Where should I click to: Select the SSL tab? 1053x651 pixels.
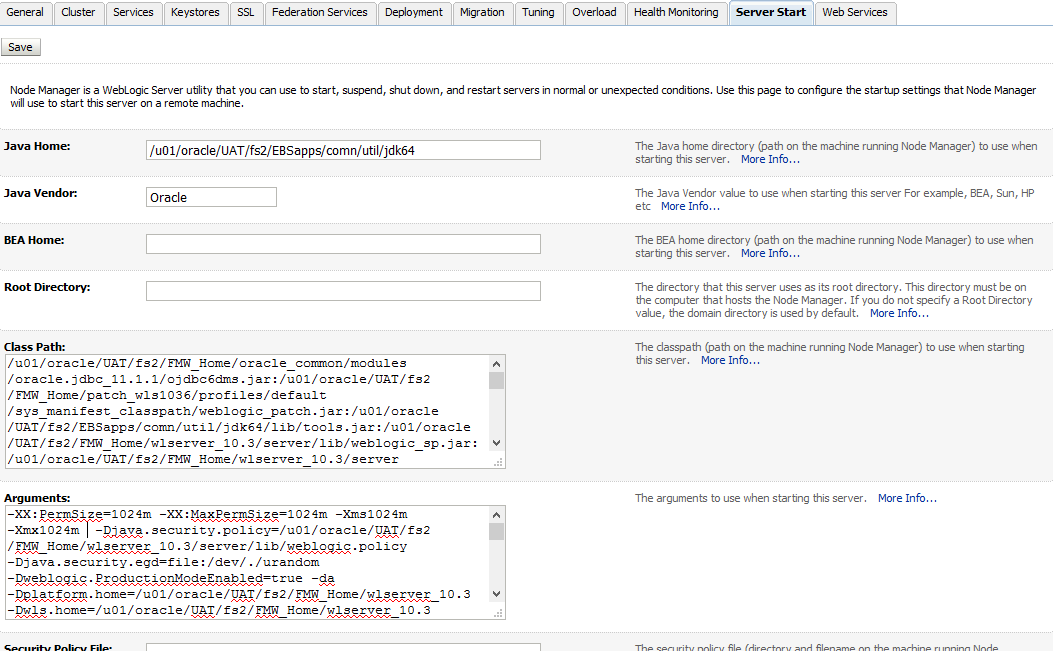point(245,12)
